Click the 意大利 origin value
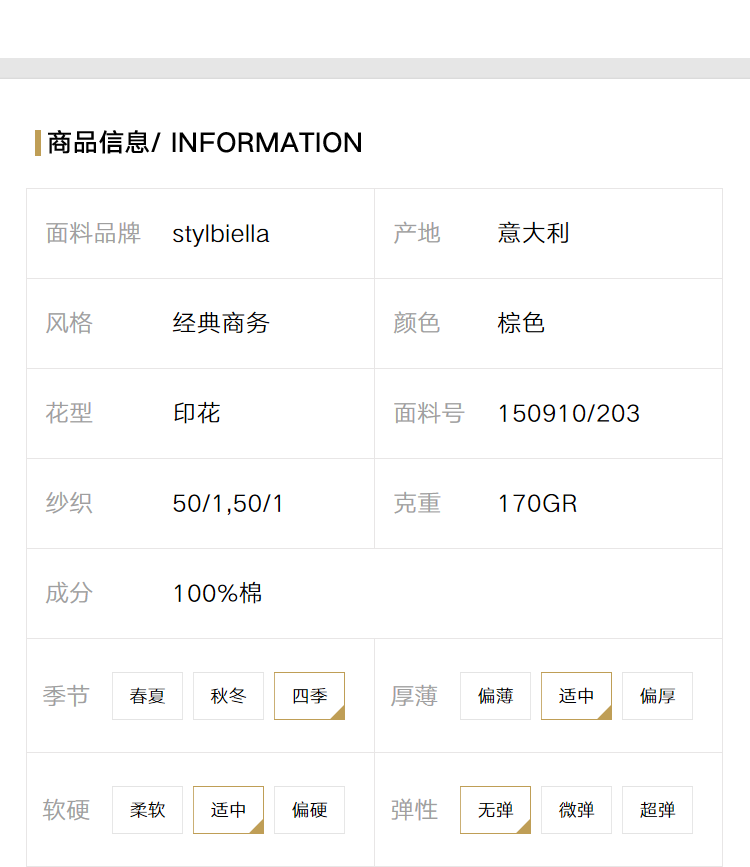The image size is (750, 867). pos(533,233)
